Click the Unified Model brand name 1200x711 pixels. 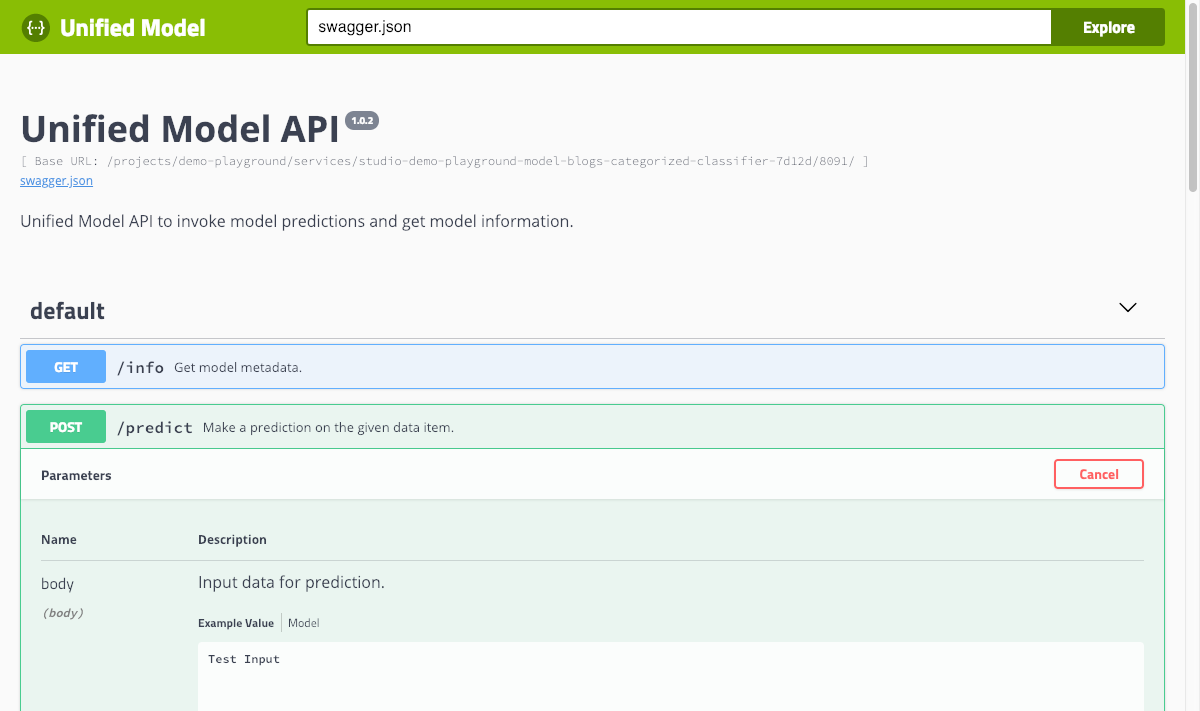132,27
